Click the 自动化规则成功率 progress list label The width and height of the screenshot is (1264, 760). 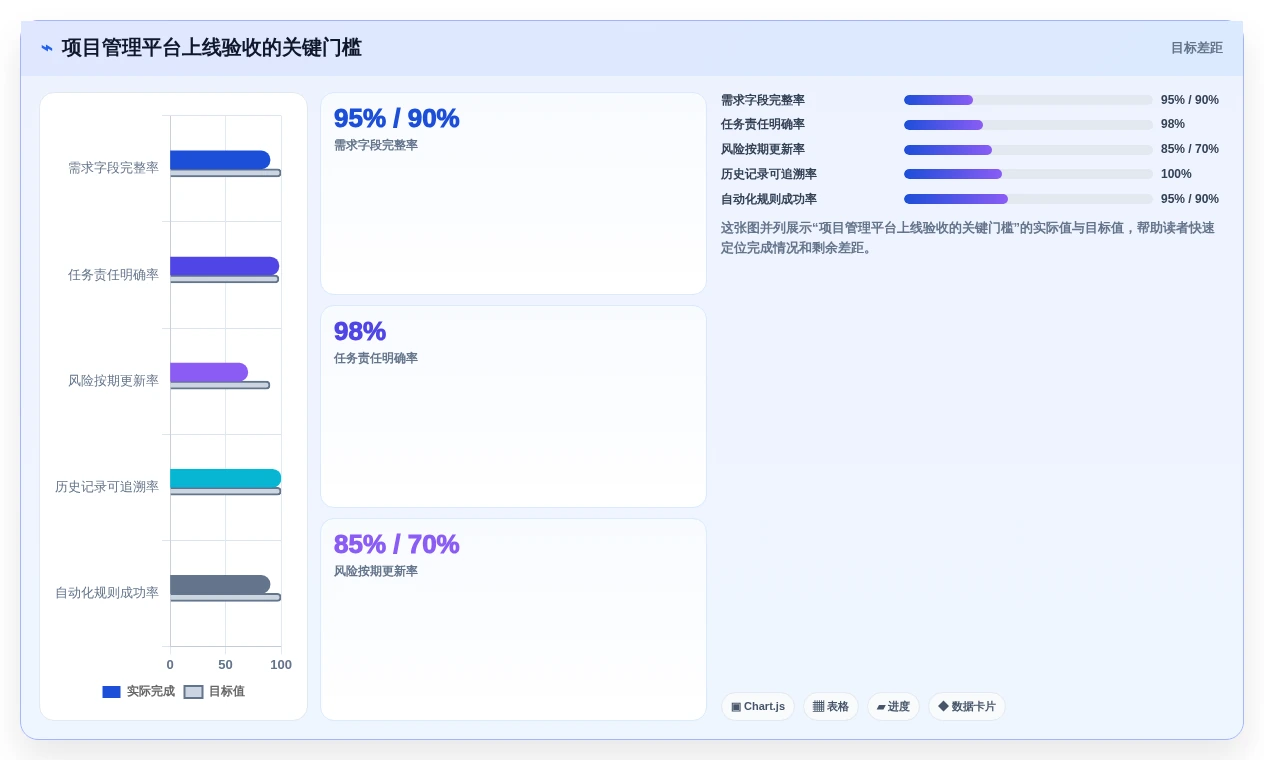769,199
